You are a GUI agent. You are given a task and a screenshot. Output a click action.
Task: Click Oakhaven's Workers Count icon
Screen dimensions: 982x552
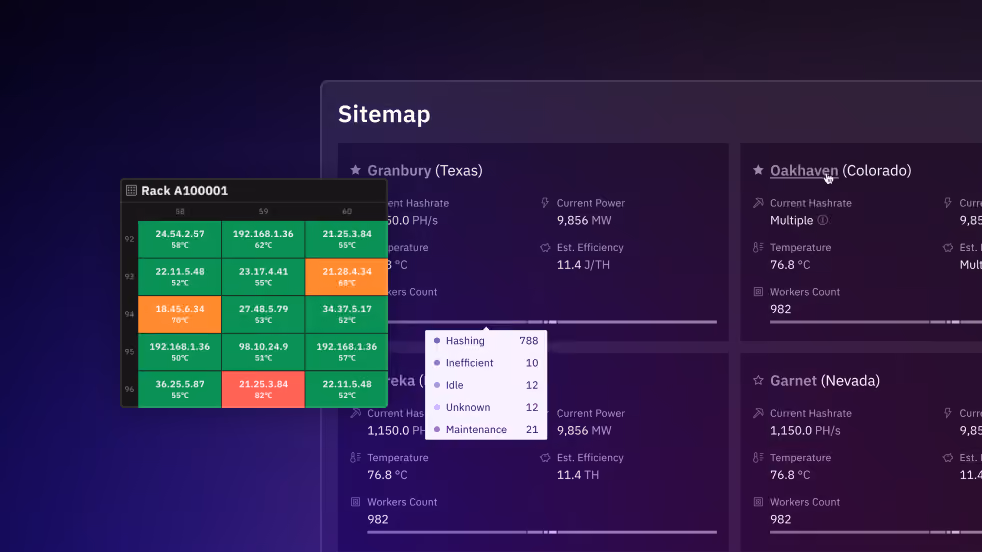coord(758,292)
